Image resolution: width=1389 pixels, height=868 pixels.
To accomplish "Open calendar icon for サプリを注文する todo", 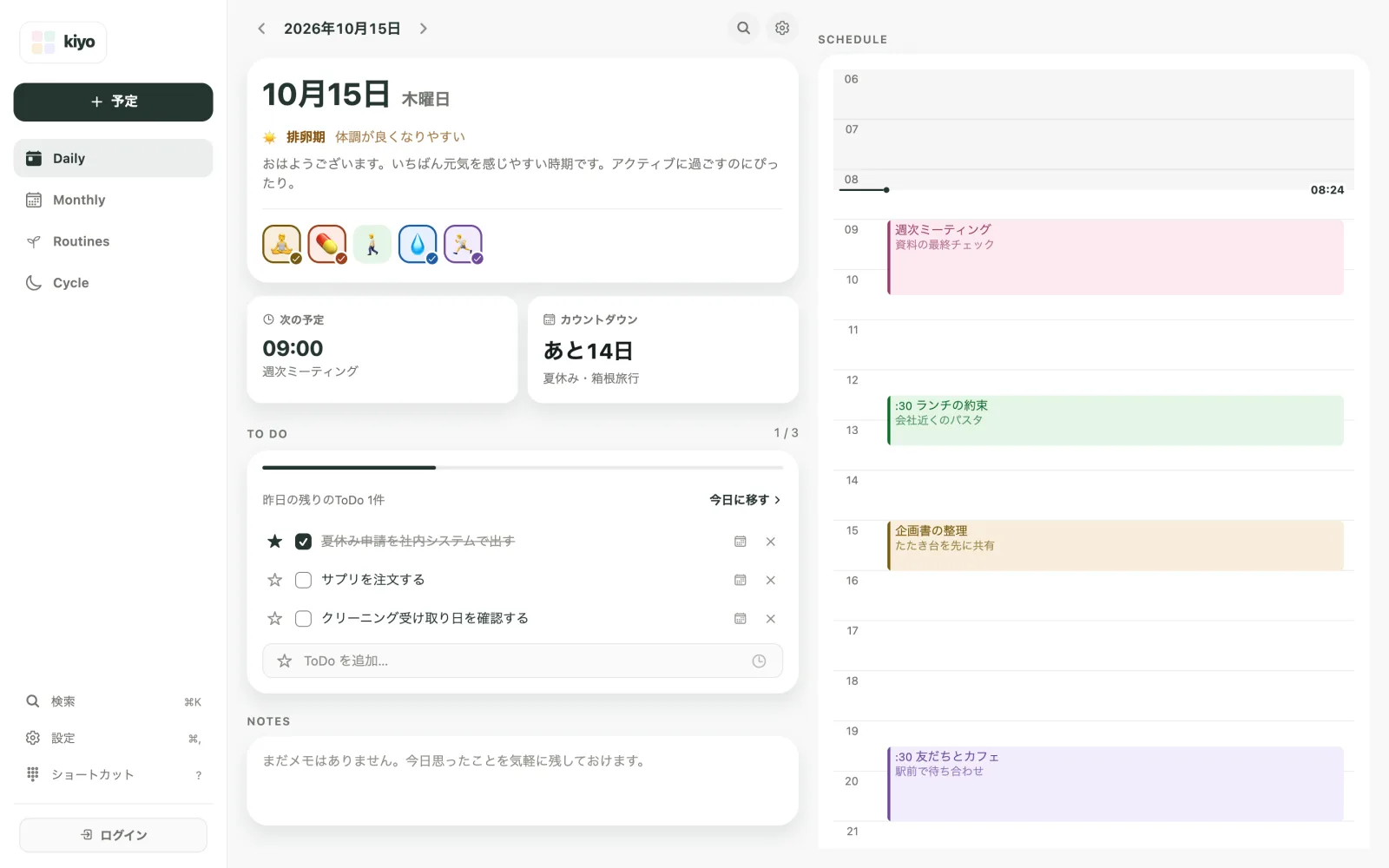I will coord(741,580).
